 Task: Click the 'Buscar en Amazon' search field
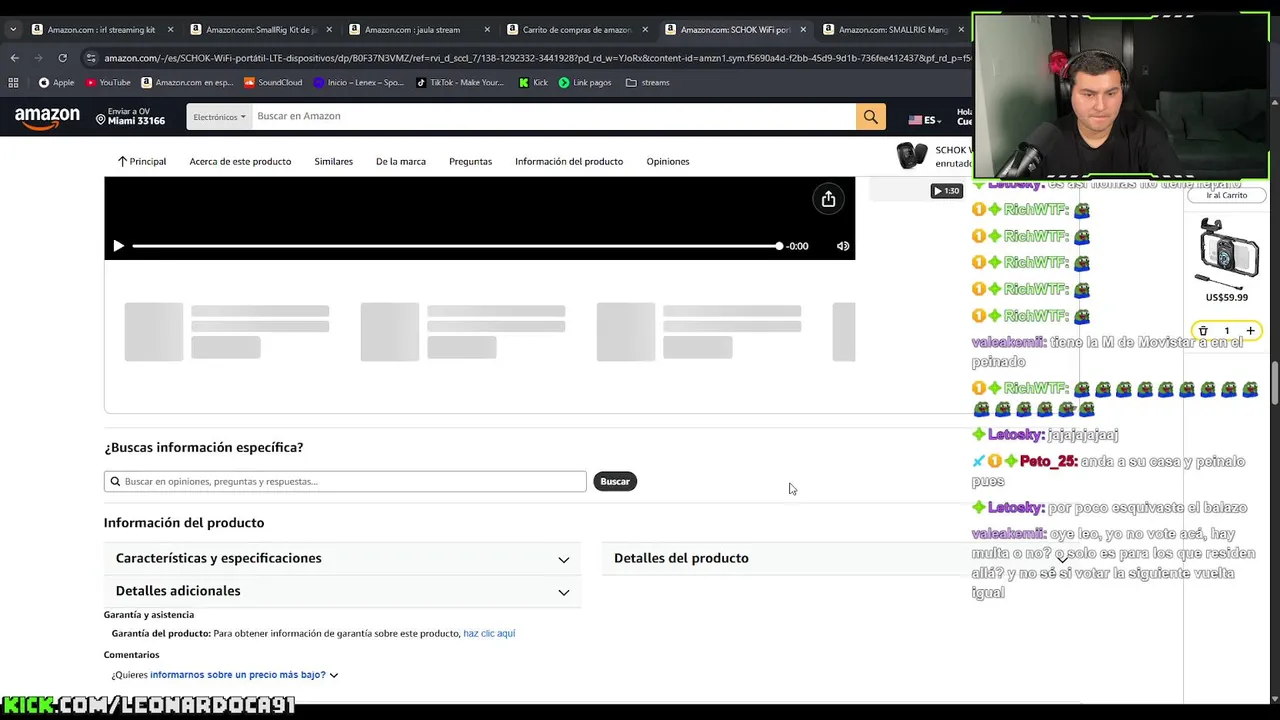point(553,117)
